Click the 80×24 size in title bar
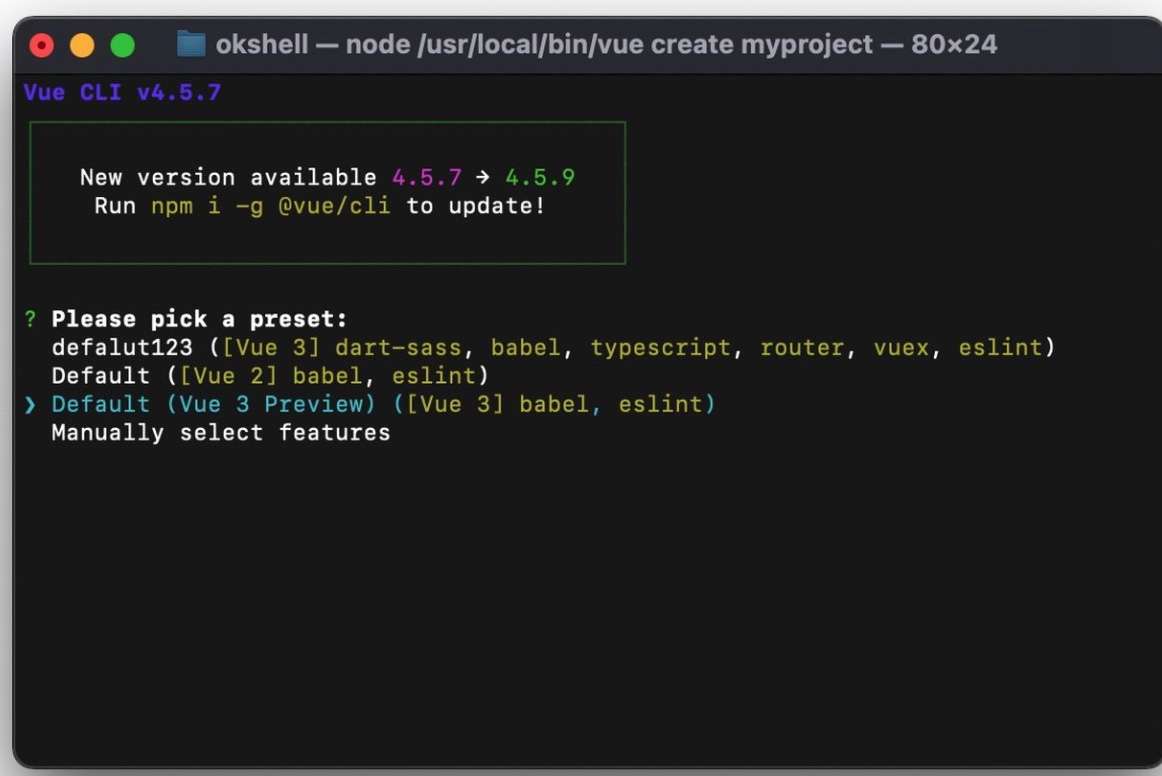 (x=953, y=45)
